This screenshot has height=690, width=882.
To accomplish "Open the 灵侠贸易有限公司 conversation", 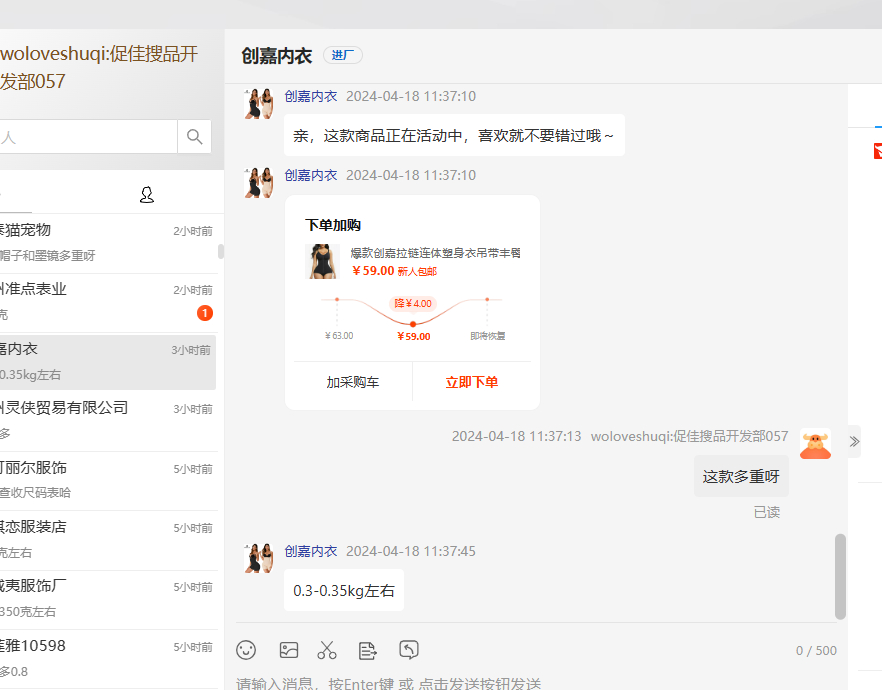I will pos(108,420).
